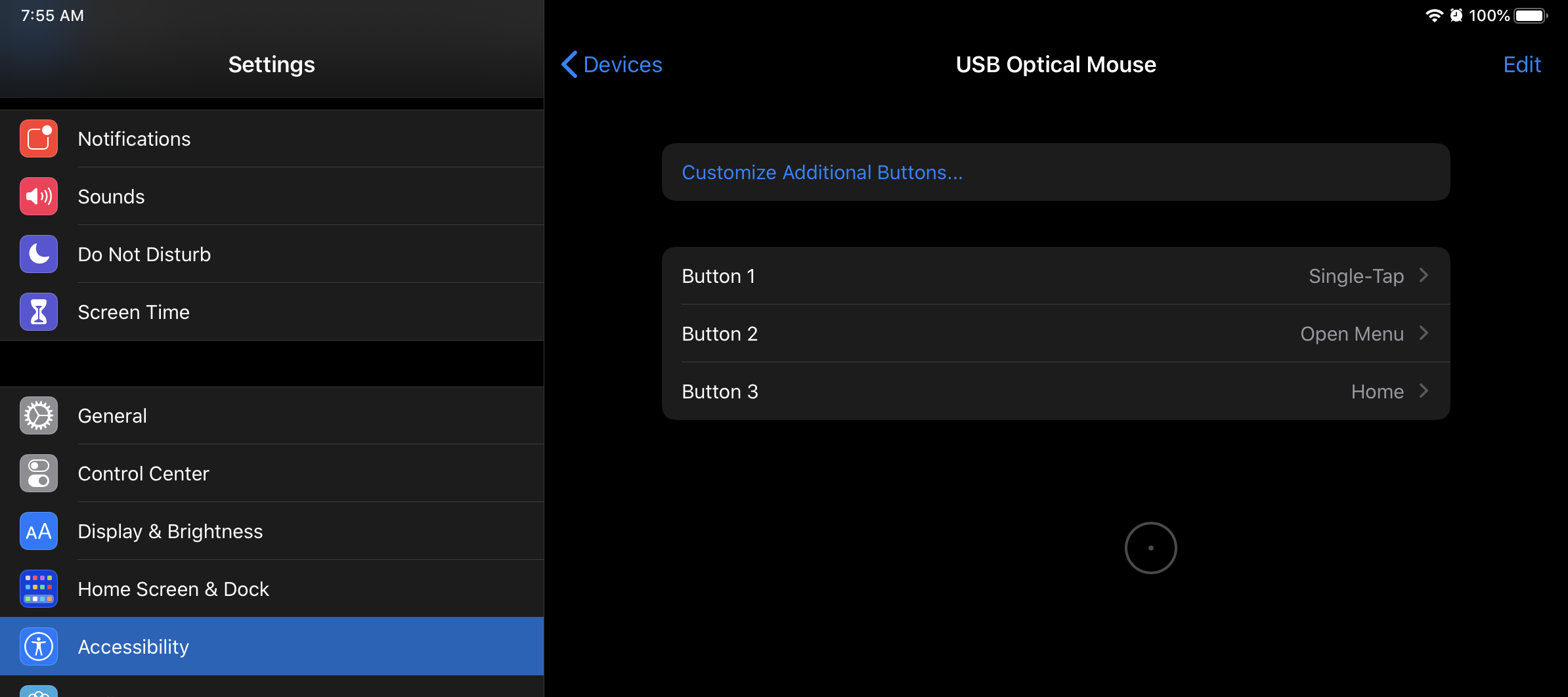Tap the Control Center toggles icon

click(39, 474)
